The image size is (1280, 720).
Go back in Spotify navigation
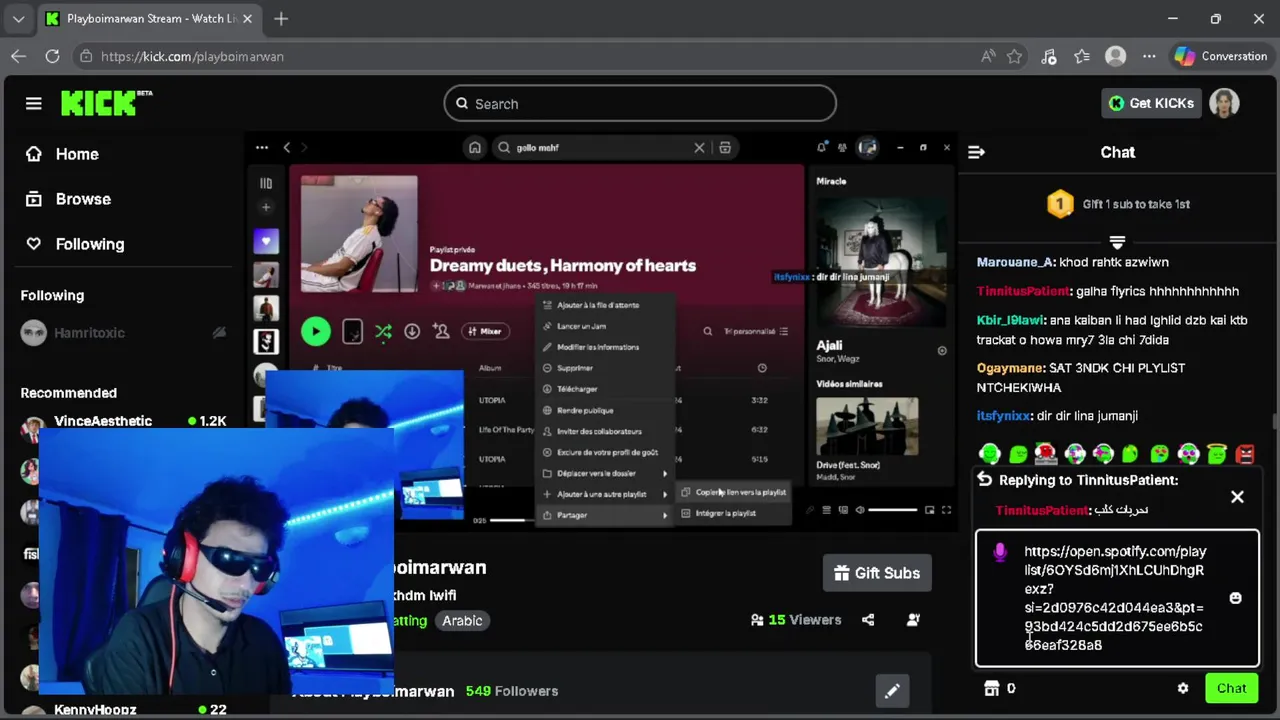point(287,147)
